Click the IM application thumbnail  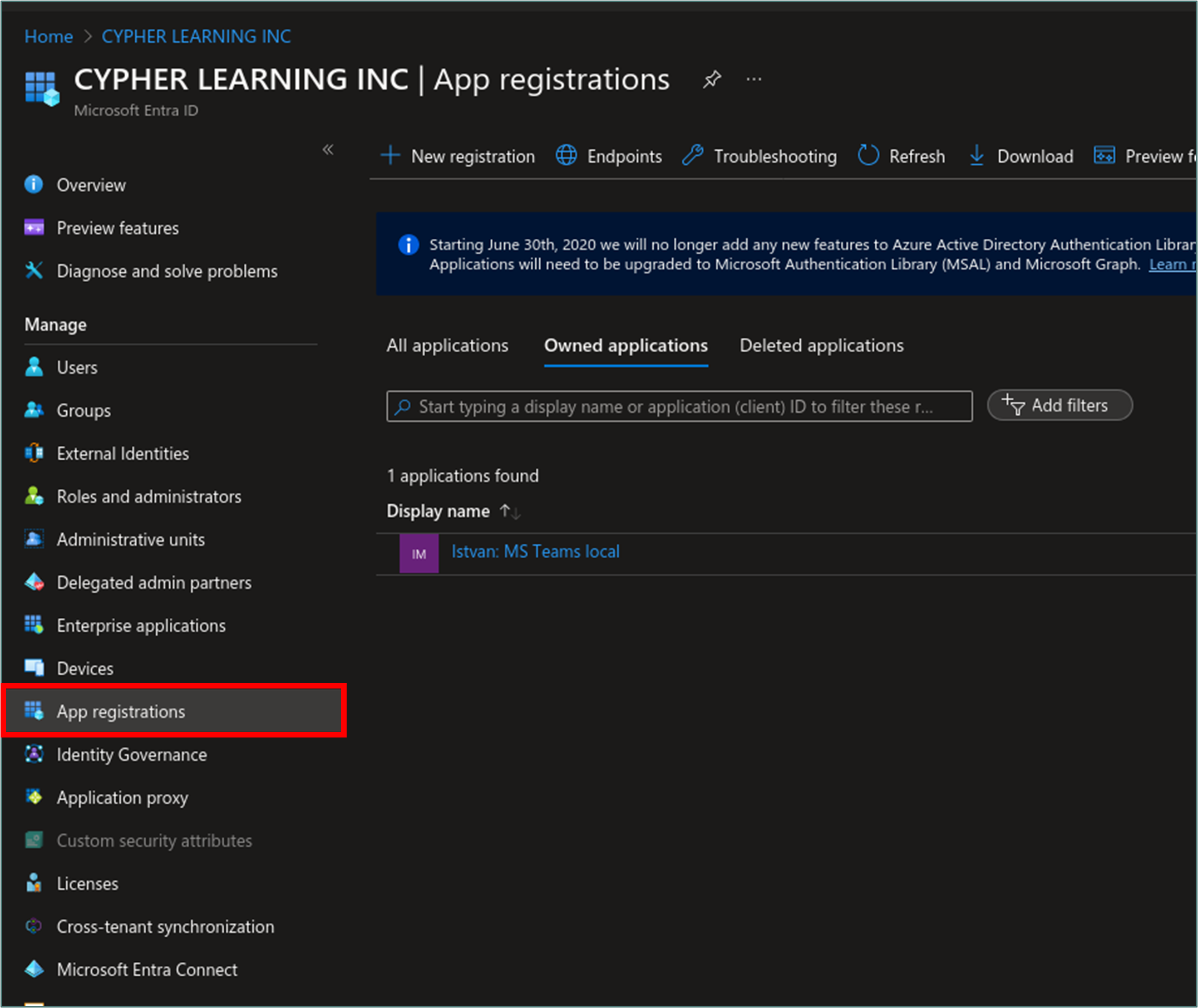click(x=419, y=554)
